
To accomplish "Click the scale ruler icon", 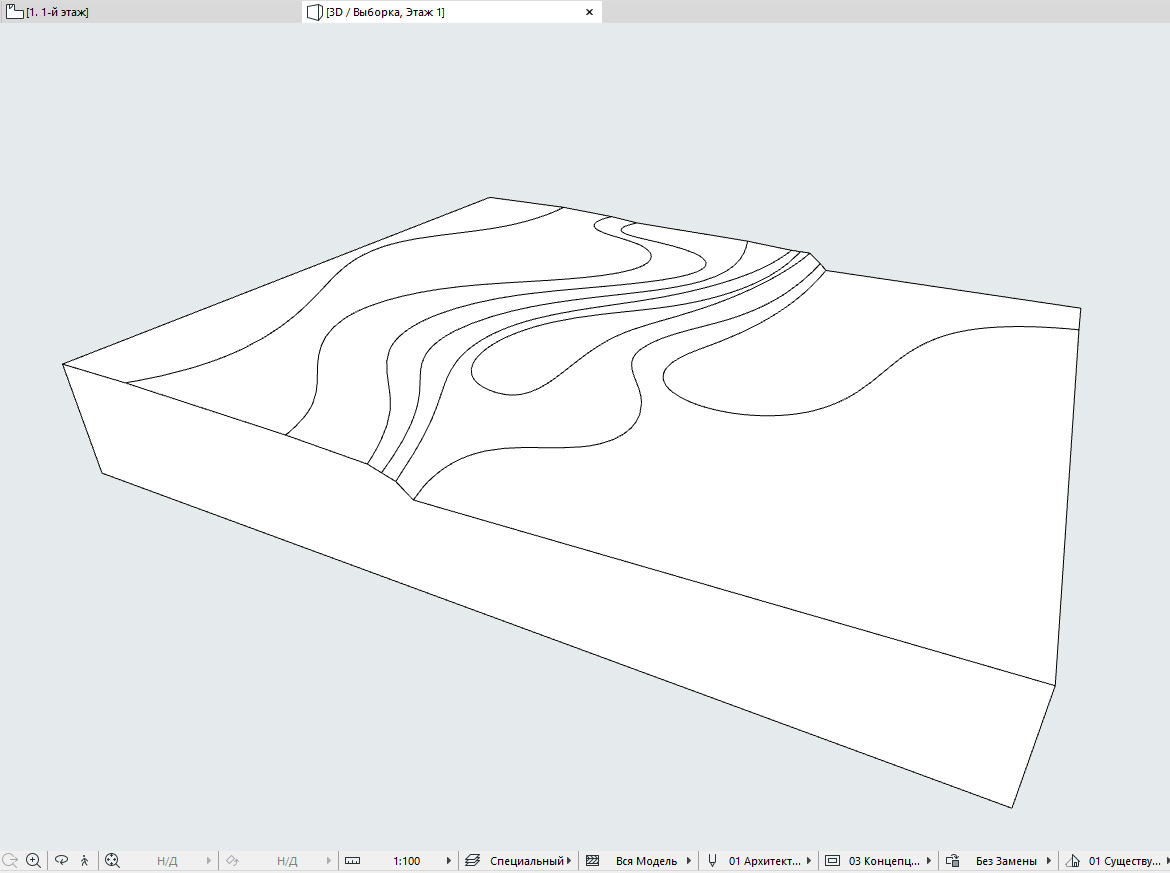I will tap(352, 860).
